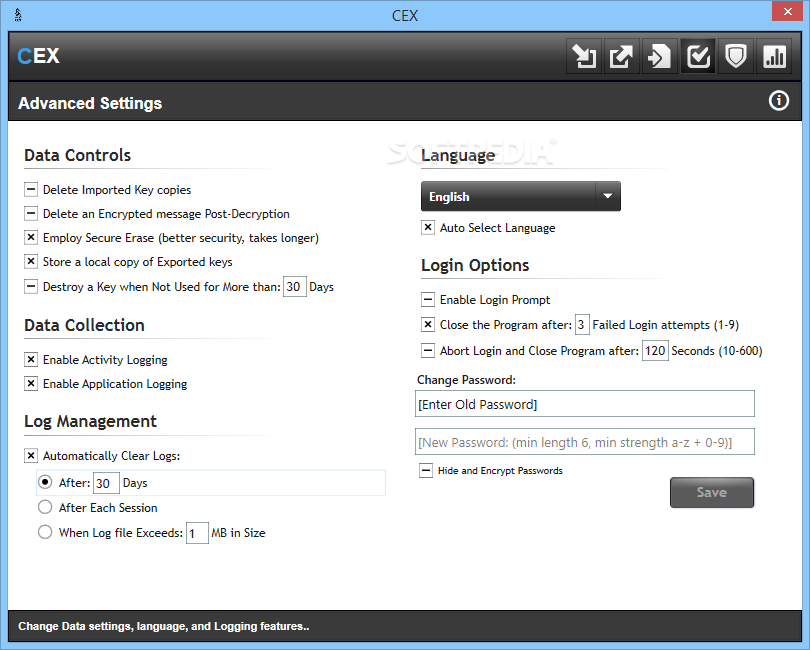Click the info icon in Advanced Settings

tap(778, 101)
